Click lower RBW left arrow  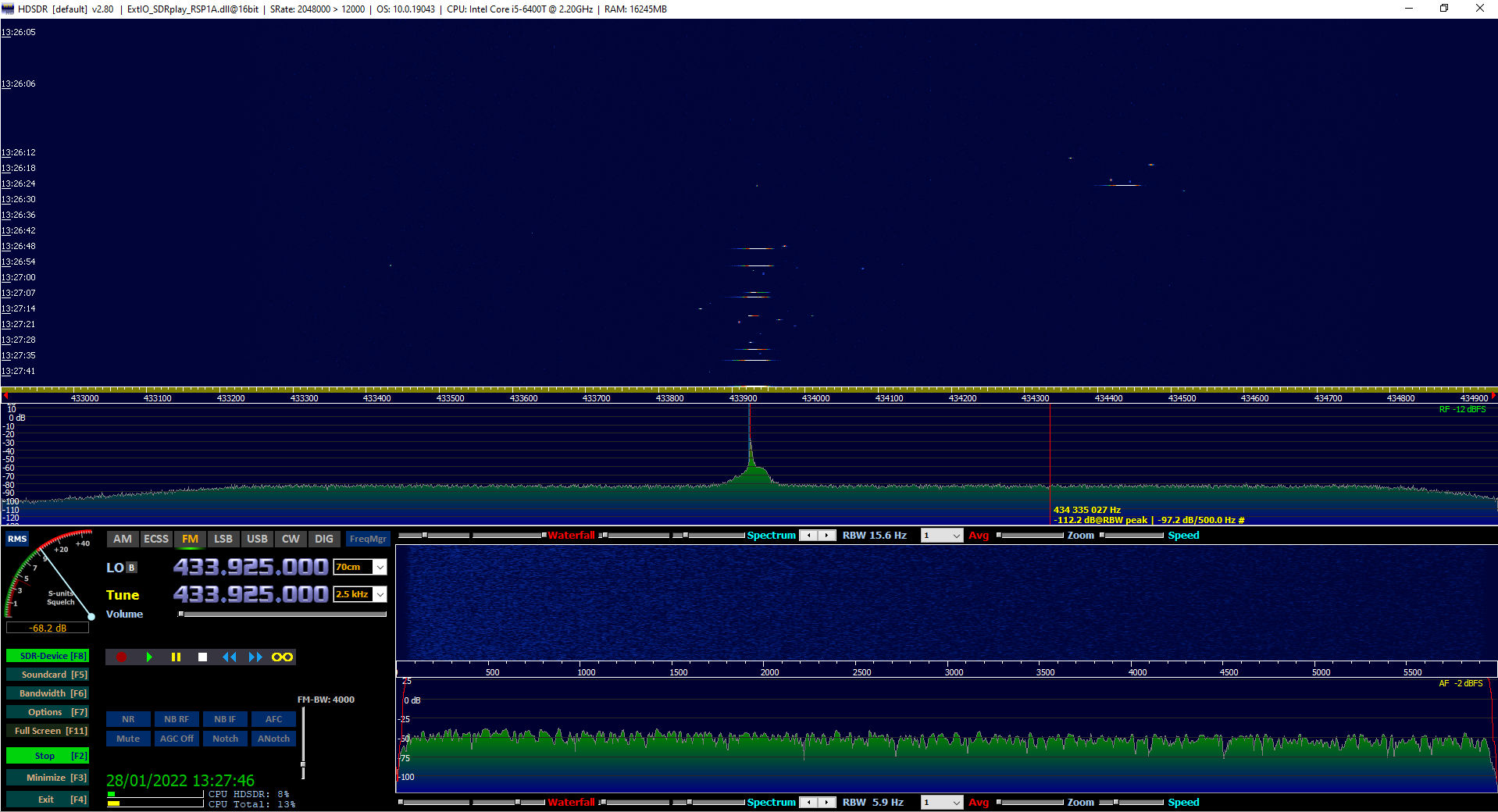[809, 803]
